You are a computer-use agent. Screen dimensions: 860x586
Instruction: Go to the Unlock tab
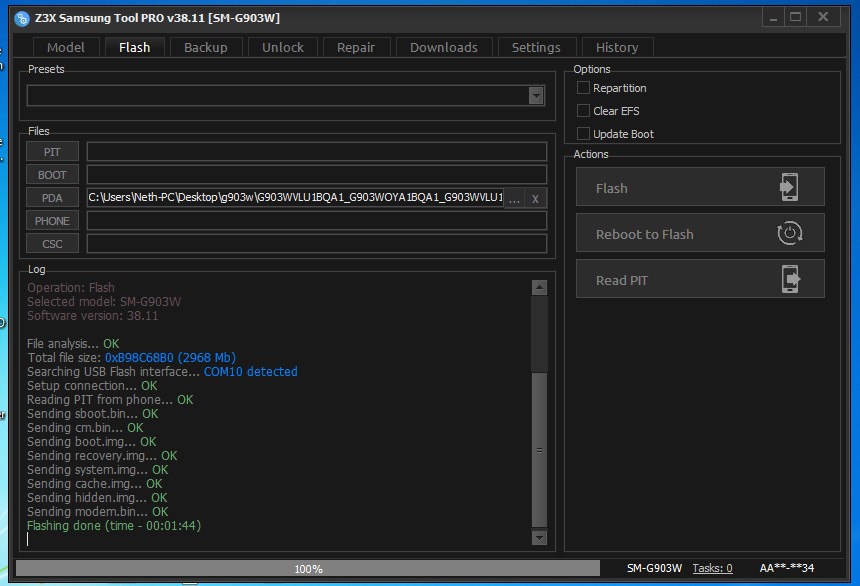[x=282, y=47]
